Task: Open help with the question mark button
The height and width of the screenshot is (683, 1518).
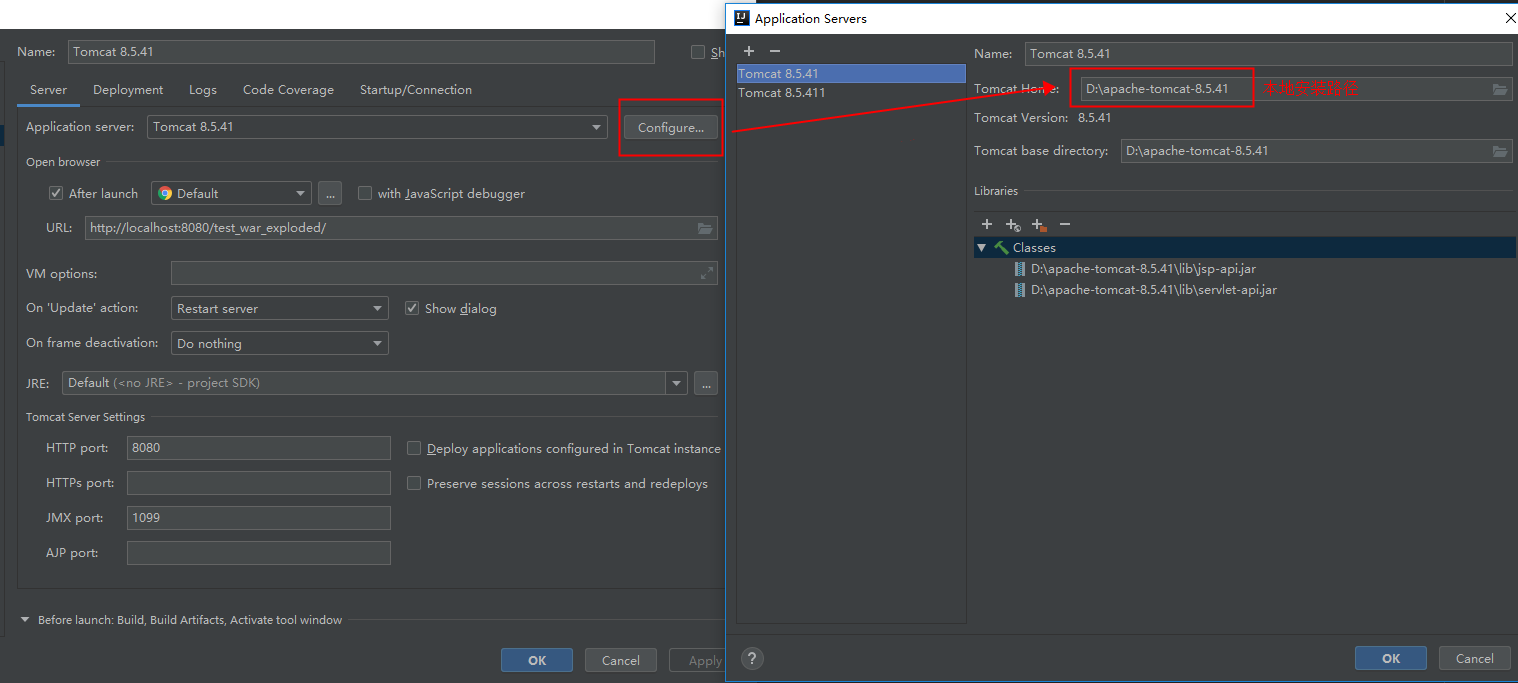Action: 753,658
